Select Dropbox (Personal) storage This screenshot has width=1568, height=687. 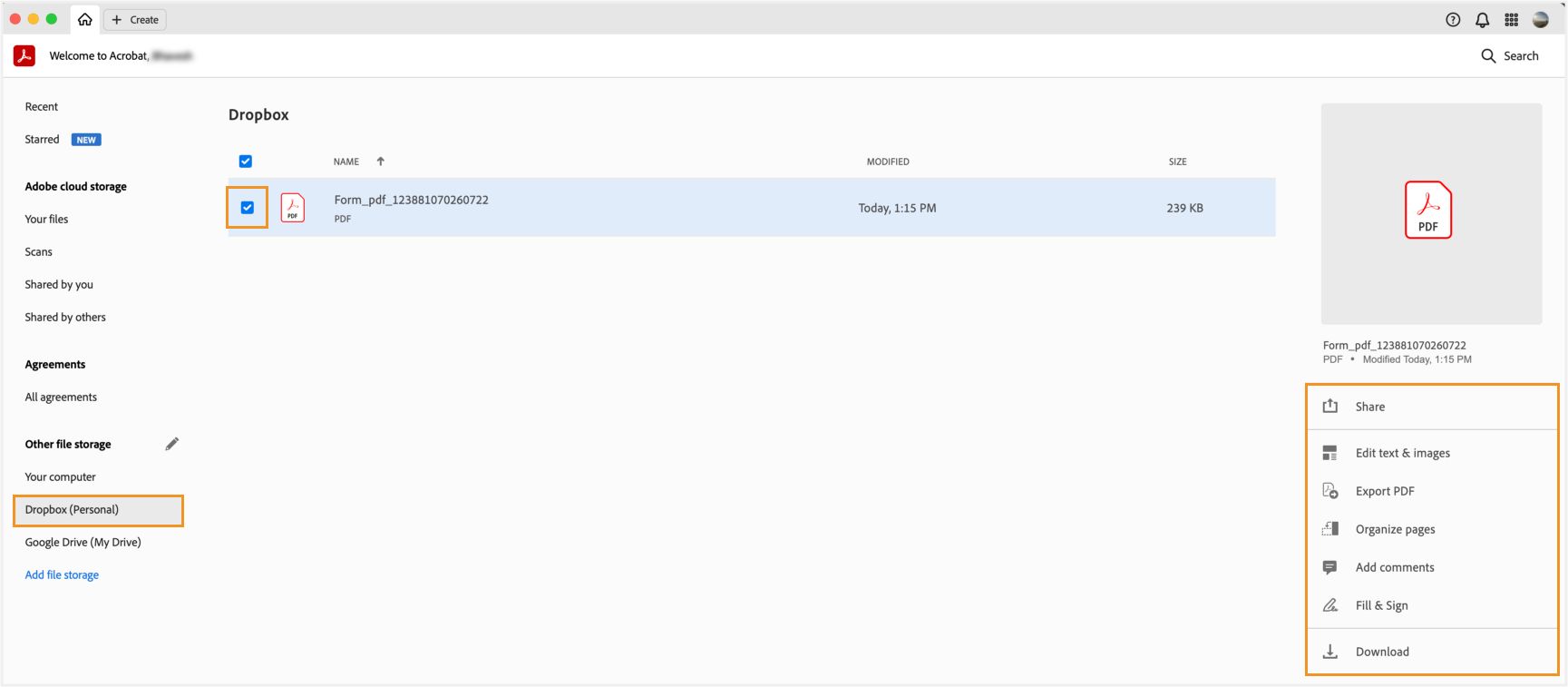[x=98, y=510]
